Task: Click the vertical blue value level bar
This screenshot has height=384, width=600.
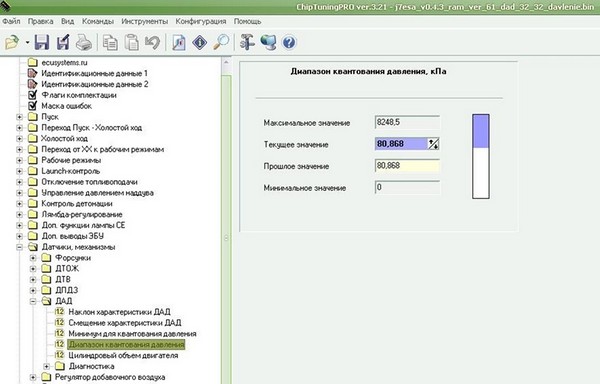Action: click(481, 156)
